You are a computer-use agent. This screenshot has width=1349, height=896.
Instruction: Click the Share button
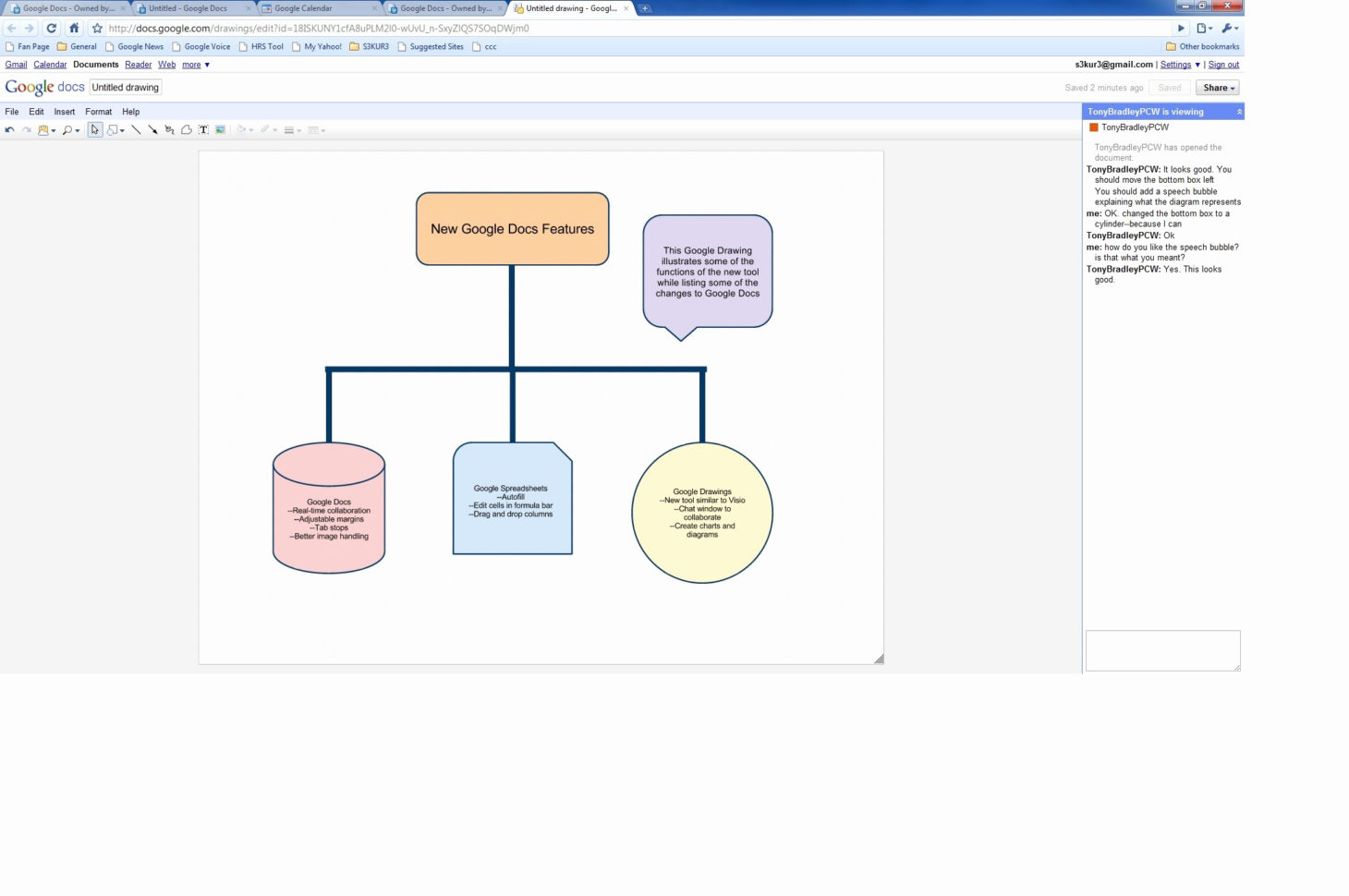(x=1218, y=88)
